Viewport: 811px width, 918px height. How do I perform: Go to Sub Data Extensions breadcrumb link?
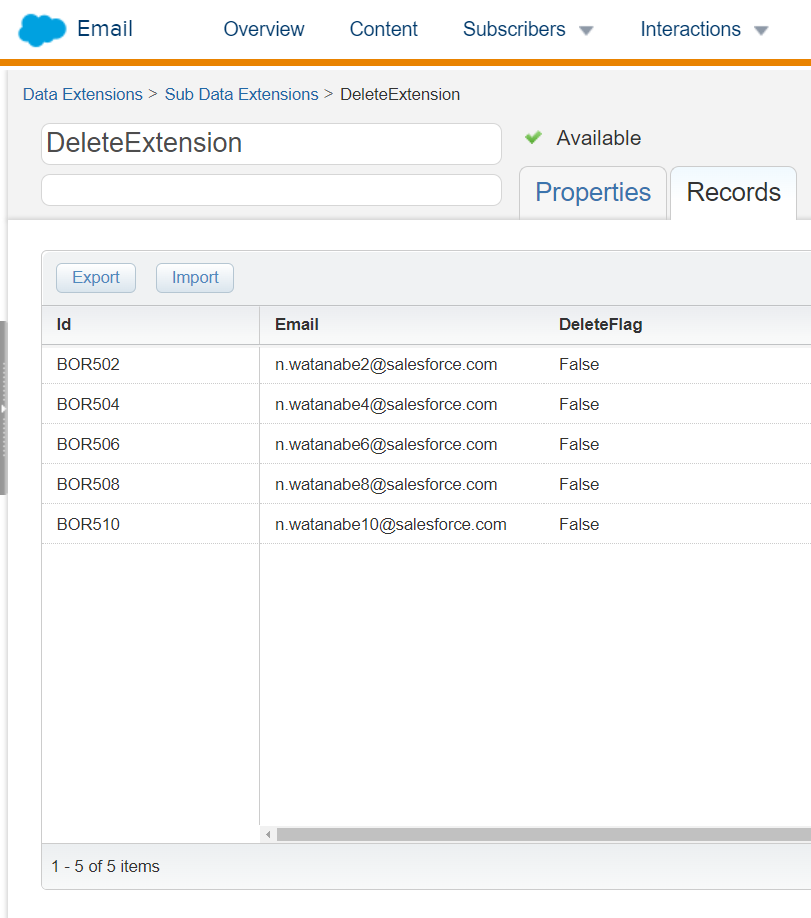pyautogui.click(x=241, y=94)
